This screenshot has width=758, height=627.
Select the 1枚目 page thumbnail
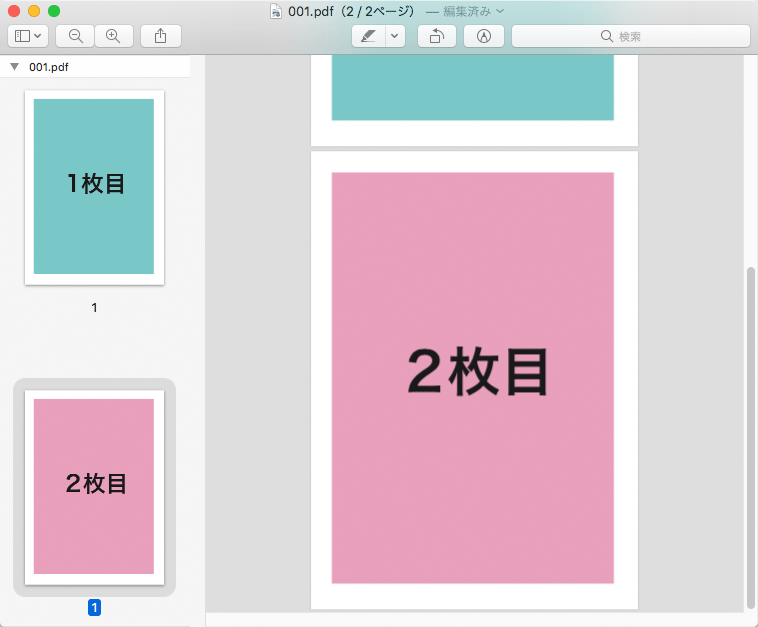[94, 188]
